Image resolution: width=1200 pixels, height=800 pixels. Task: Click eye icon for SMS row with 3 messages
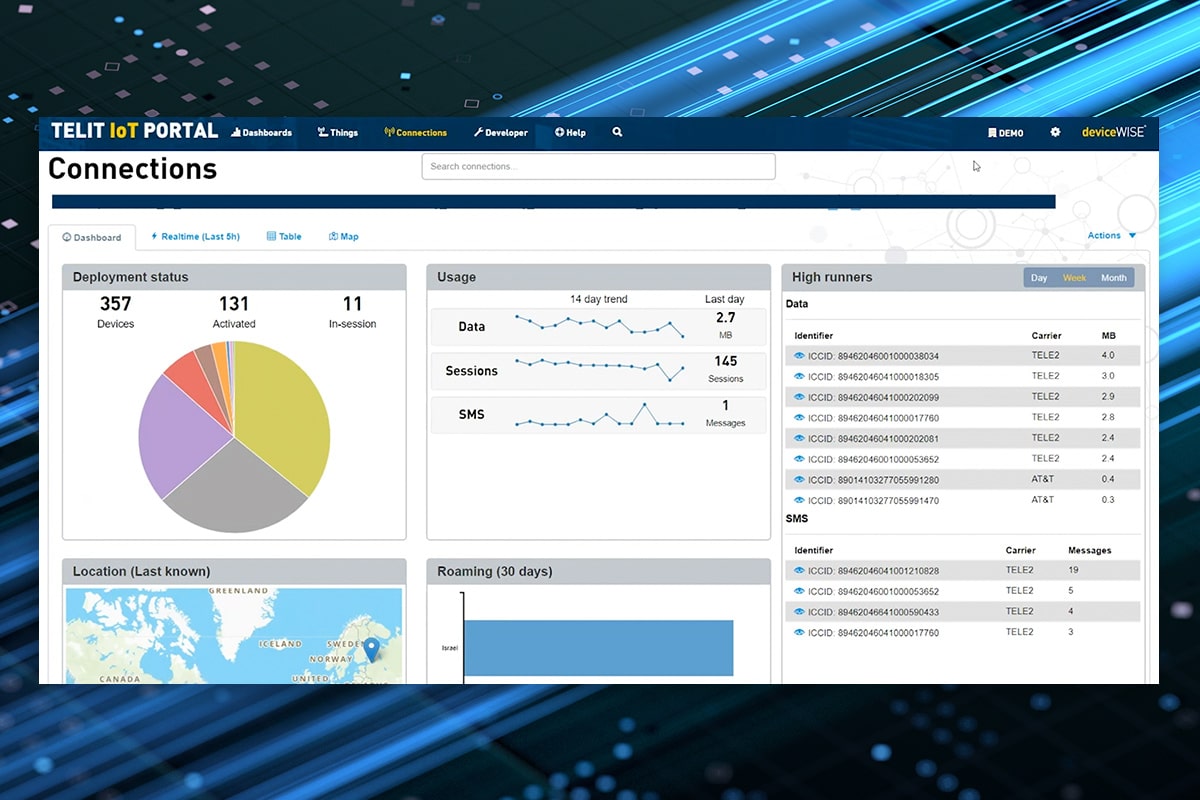click(x=799, y=632)
